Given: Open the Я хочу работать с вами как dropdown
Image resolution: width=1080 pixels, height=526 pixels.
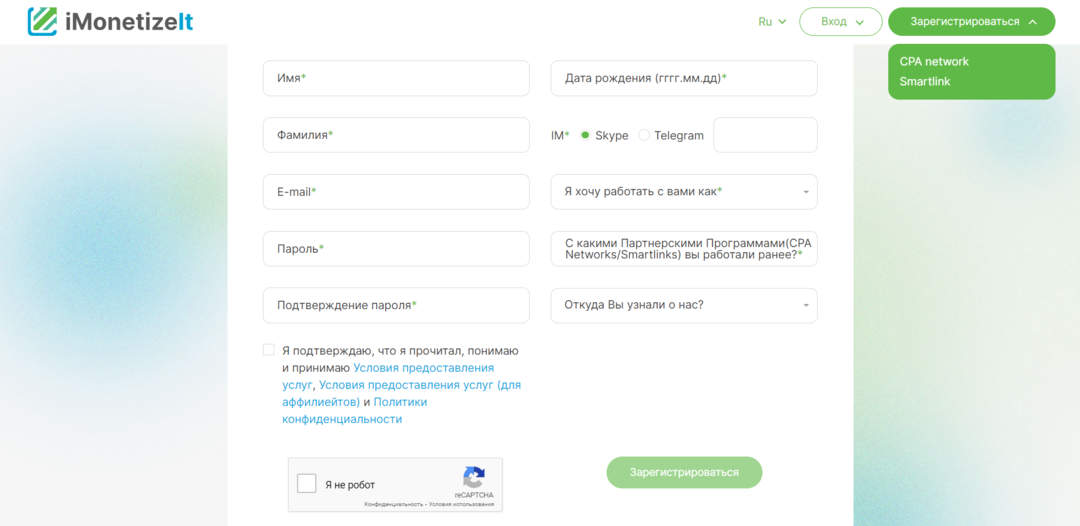Looking at the screenshot, I should tap(684, 192).
